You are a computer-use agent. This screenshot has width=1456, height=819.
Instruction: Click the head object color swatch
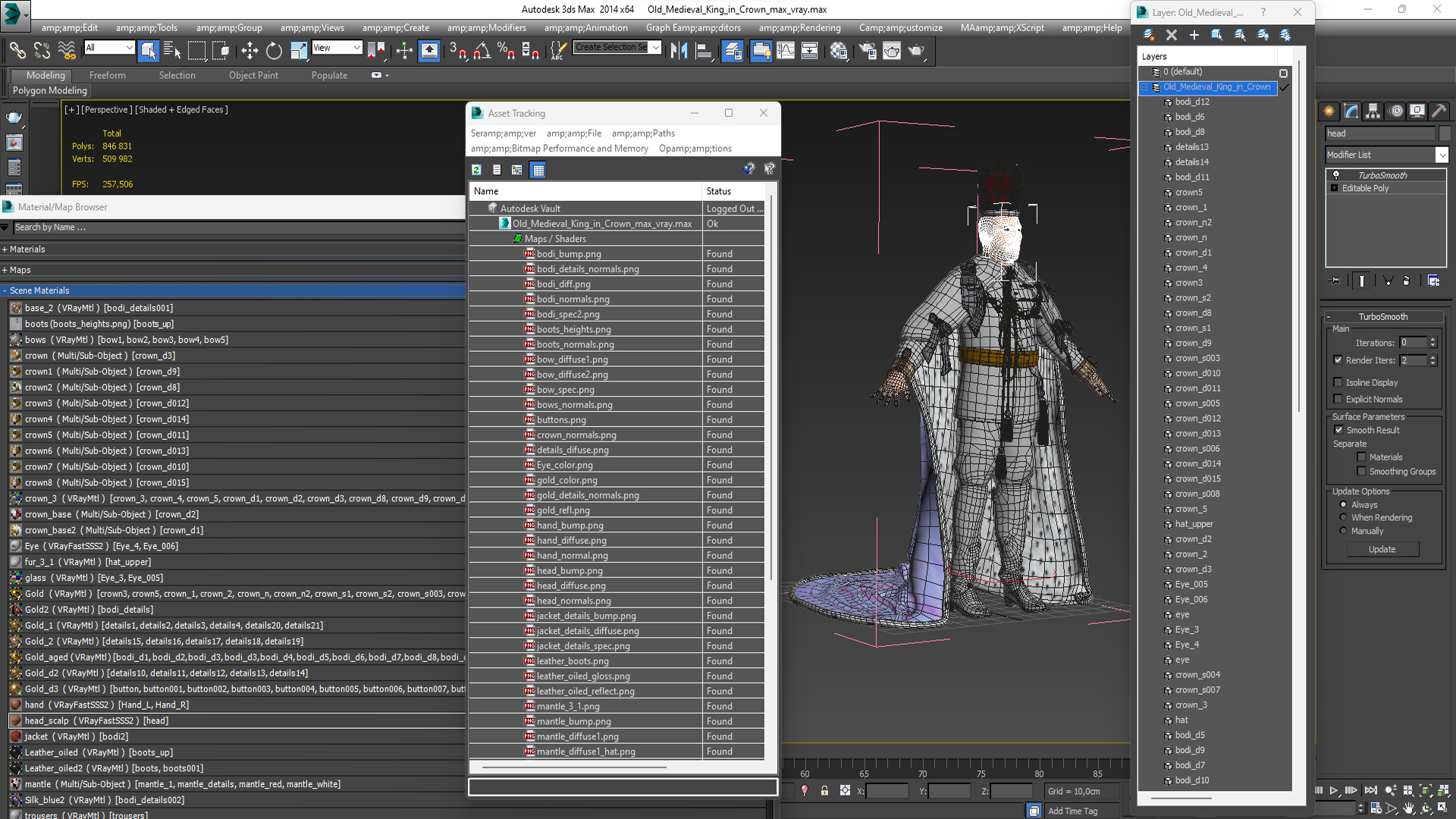click(x=1445, y=133)
